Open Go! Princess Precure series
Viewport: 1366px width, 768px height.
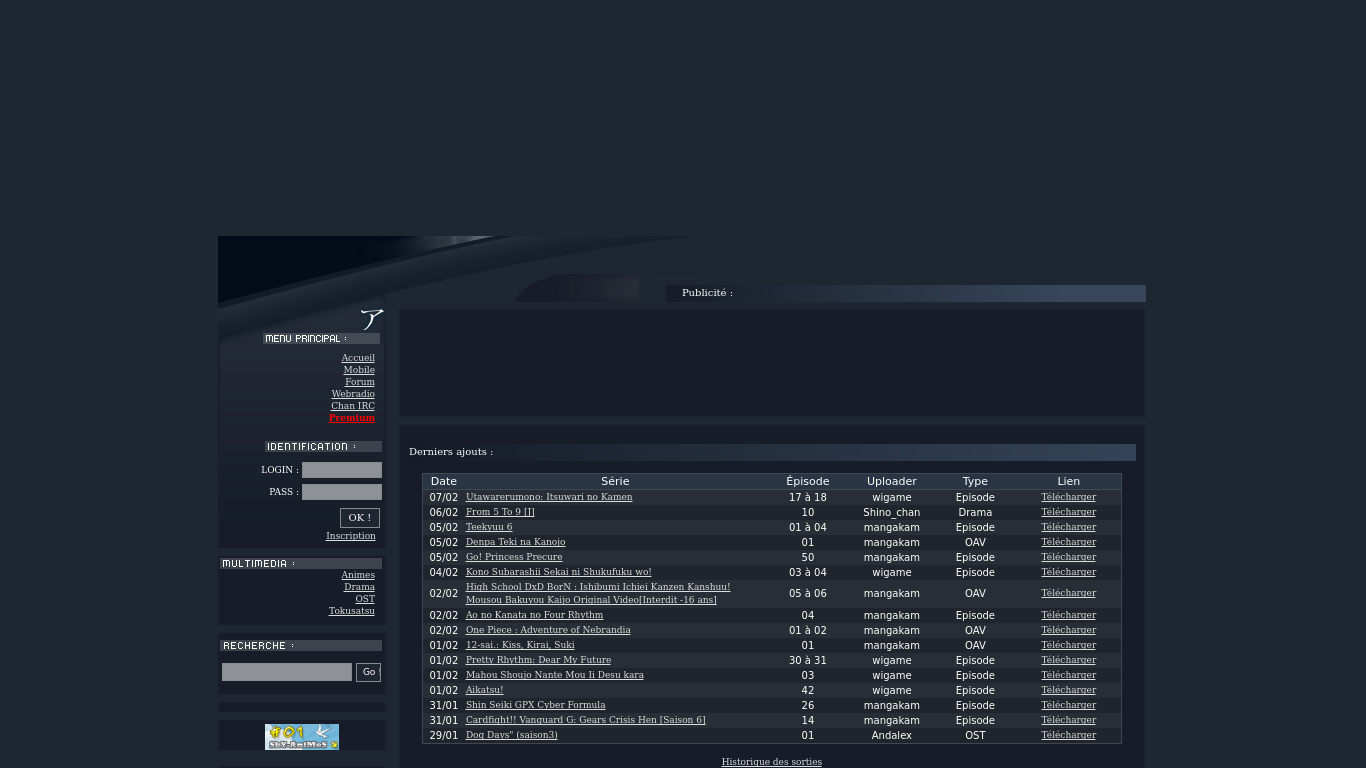[x=514, y=557]
